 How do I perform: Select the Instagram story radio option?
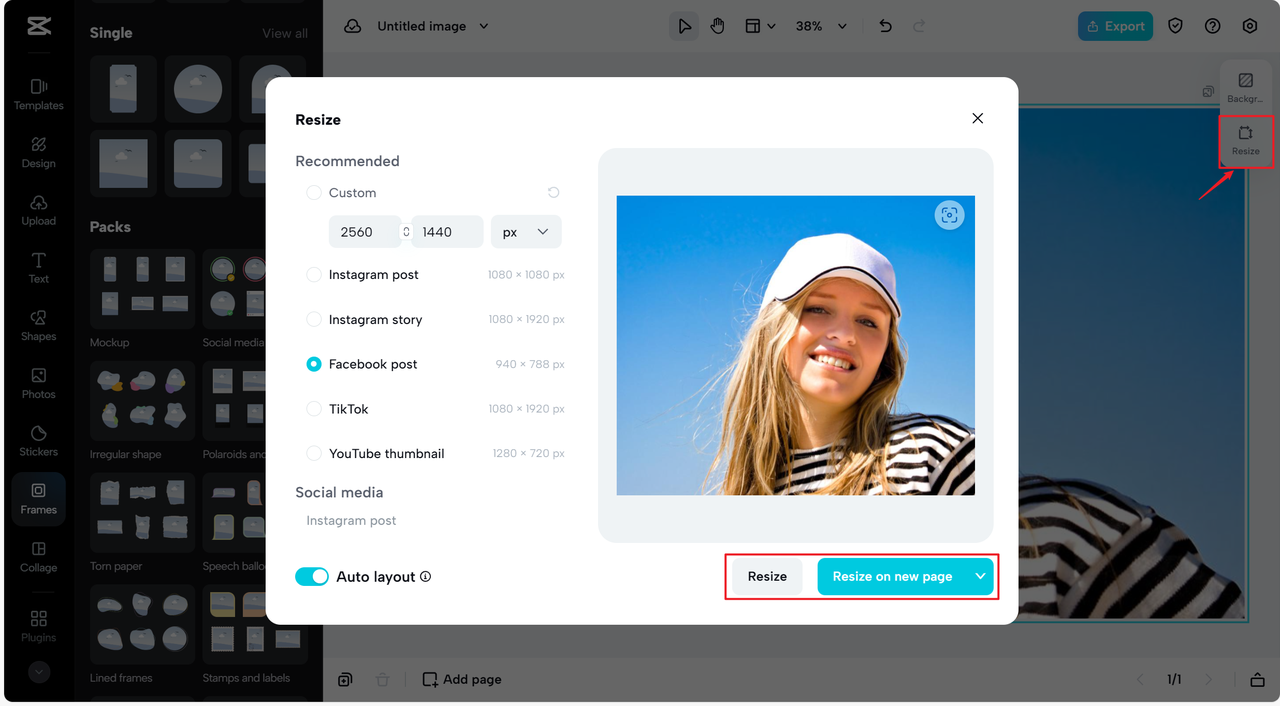pyautogui.click(x=314, y=319)
